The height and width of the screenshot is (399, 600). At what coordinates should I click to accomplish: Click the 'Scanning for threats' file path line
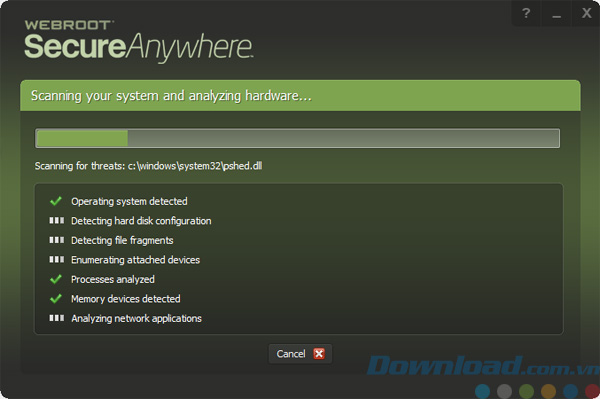pyautogui.click(x=148, y=166)
